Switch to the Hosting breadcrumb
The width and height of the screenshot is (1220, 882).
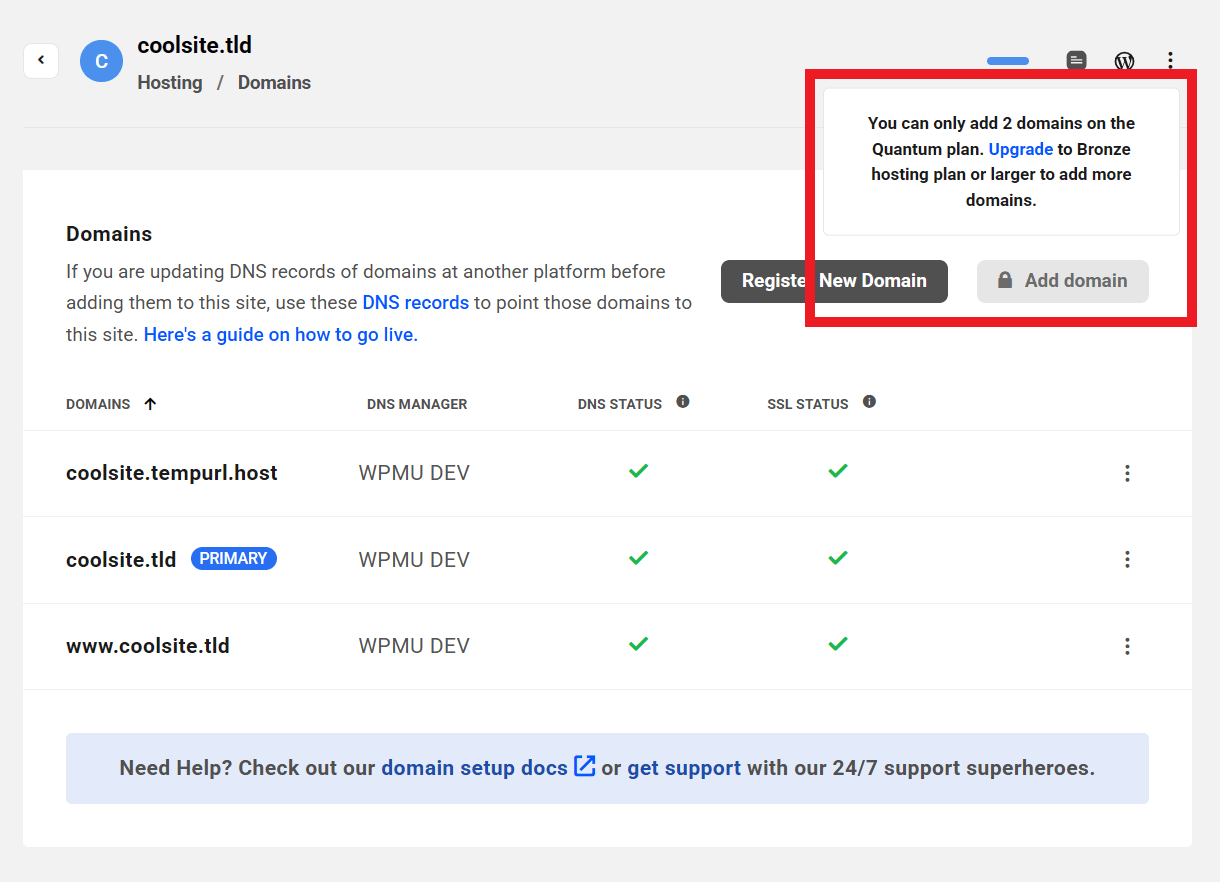pos(169,82)
